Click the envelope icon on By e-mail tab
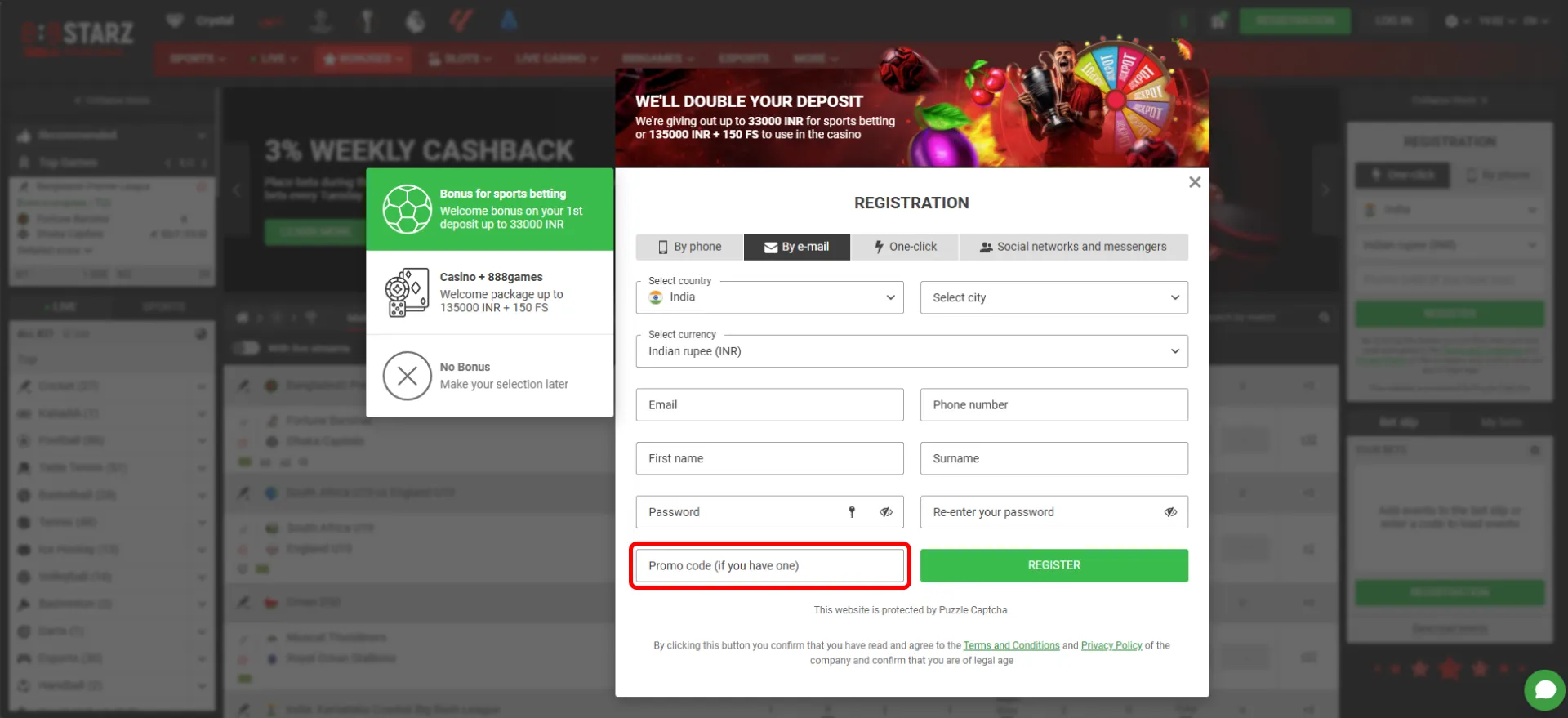This screenshot has height=718, width=1568. pyautogui.click(x=770, y=248)
